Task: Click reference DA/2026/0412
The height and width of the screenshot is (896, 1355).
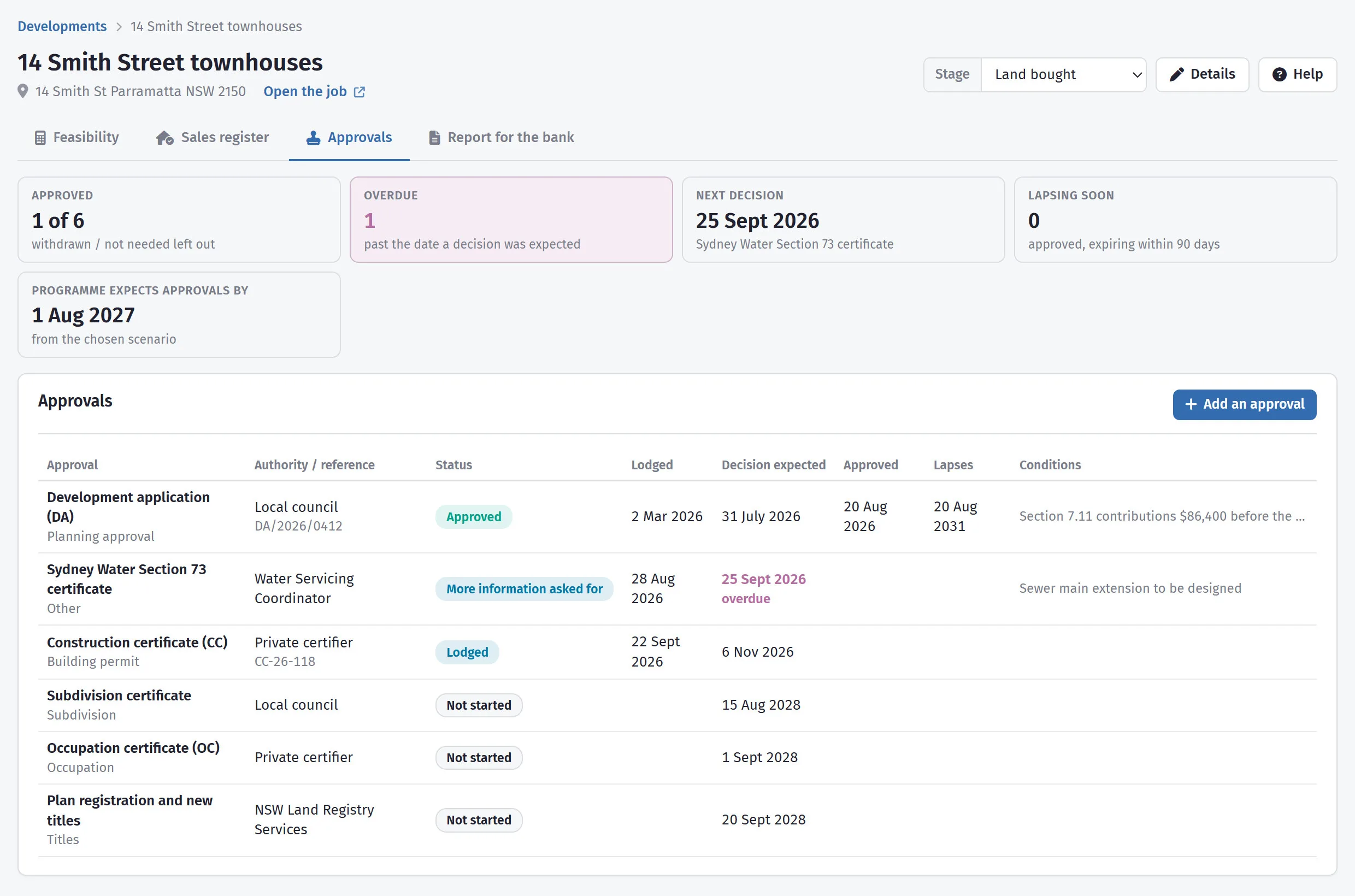Action: click(x=298, y=526)
